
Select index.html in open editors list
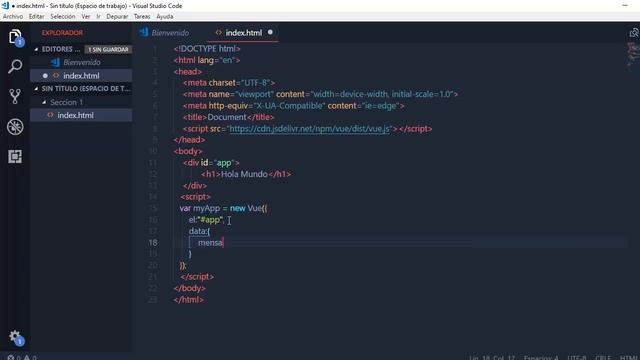coord(81,76)
